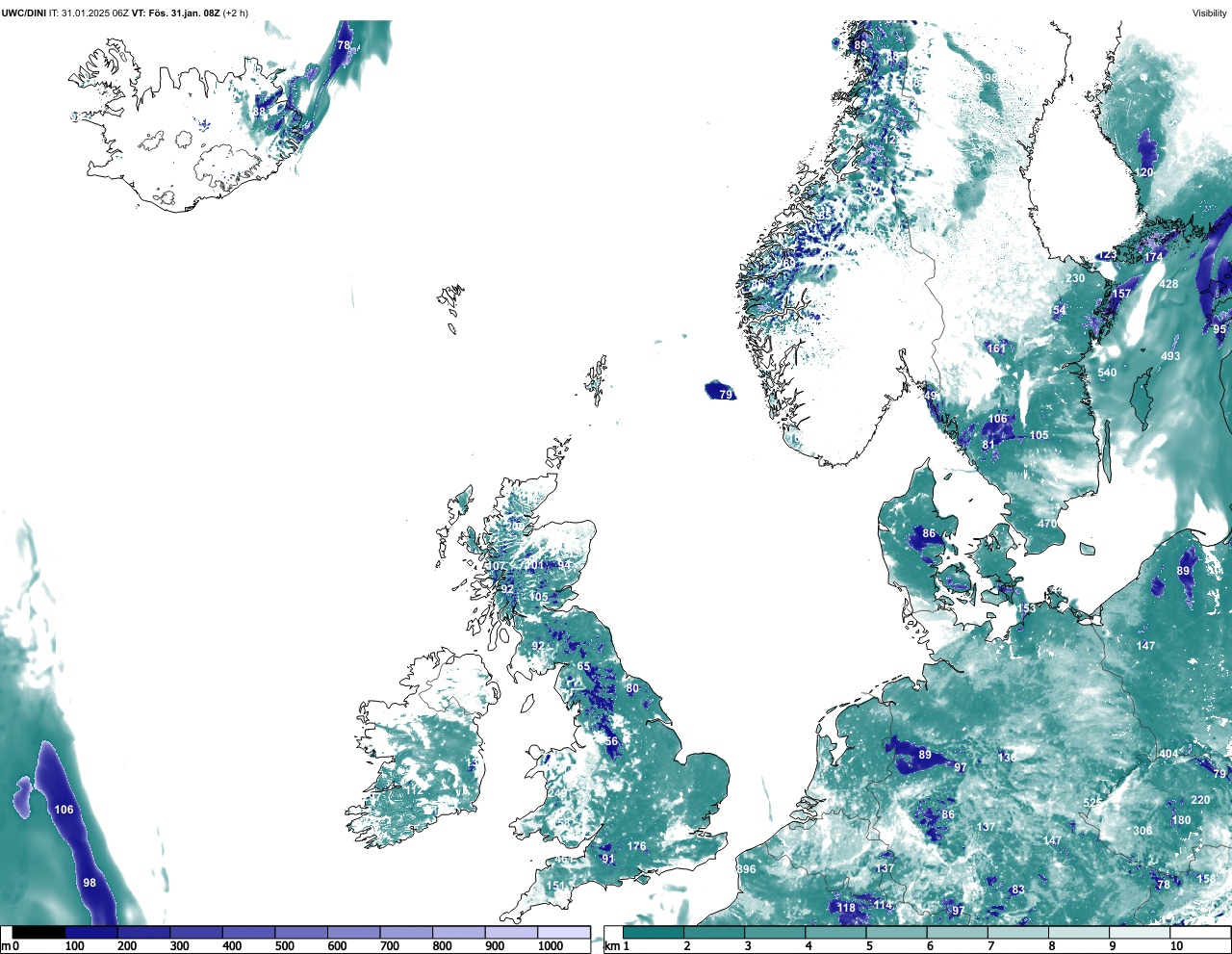Click the '470' value in southern Sweden
Viewport: 1232px width, 954px height.
1047,524
